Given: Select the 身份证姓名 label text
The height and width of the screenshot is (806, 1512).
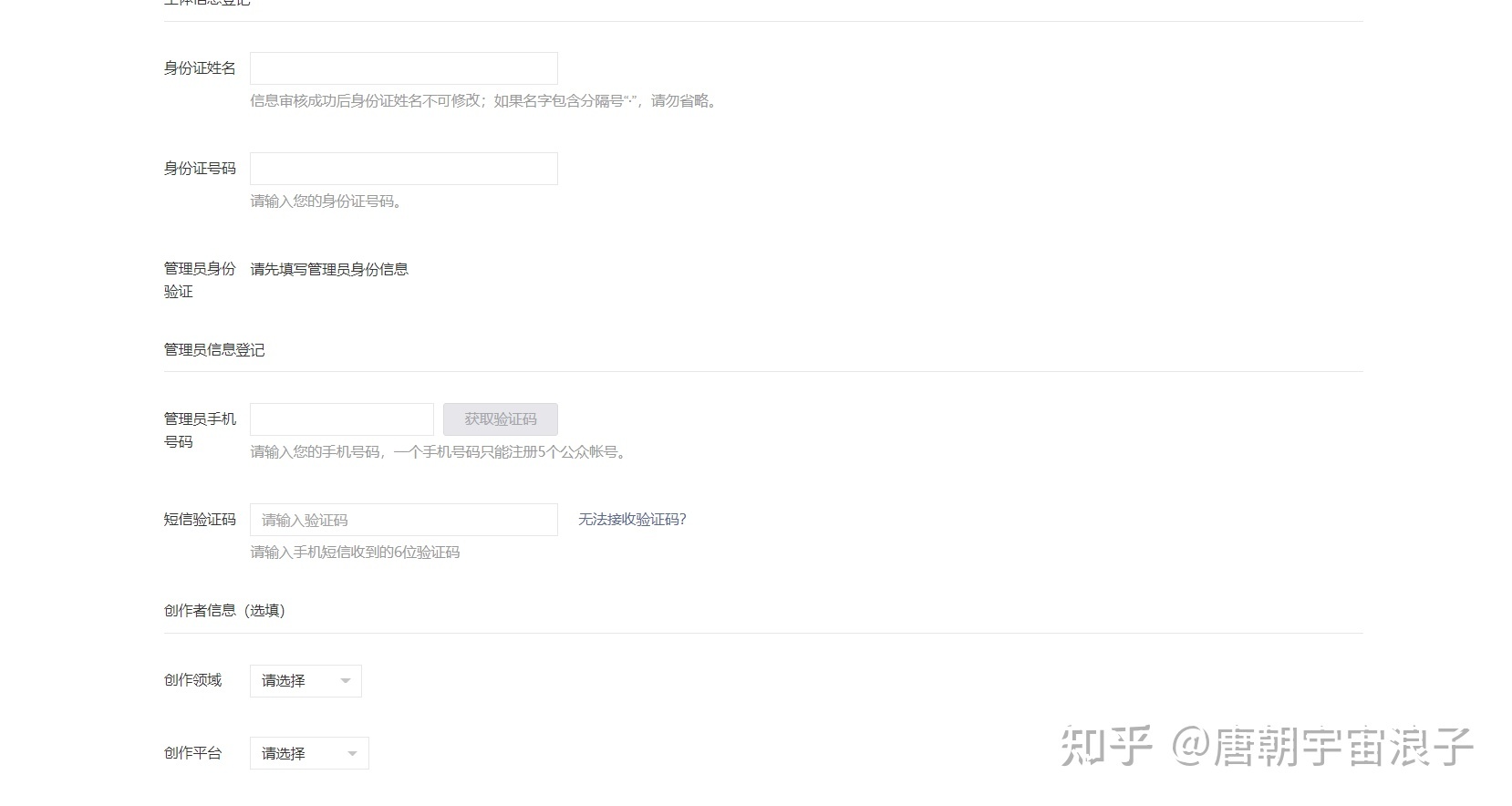Looking at the screenshot, I should [200, 68].
